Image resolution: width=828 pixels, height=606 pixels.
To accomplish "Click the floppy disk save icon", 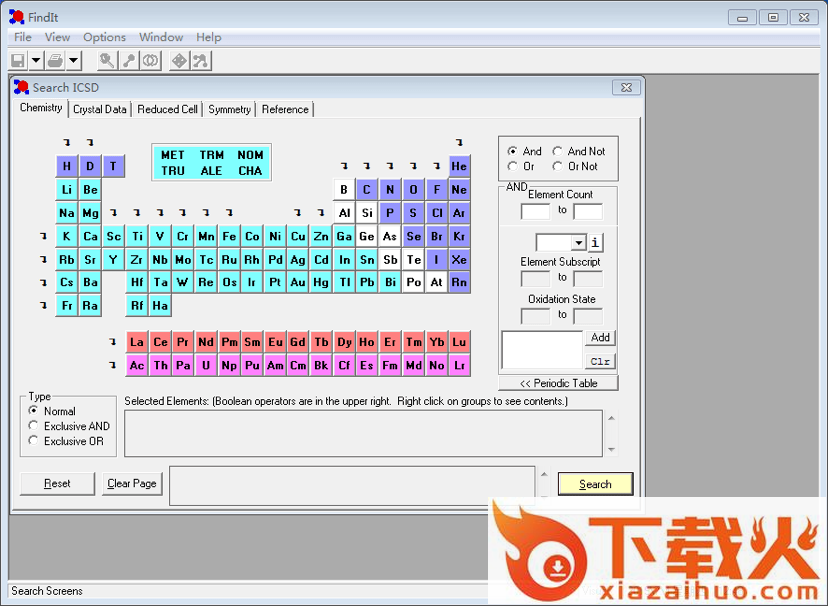I will pyautogui.click(x=18, y=61).
